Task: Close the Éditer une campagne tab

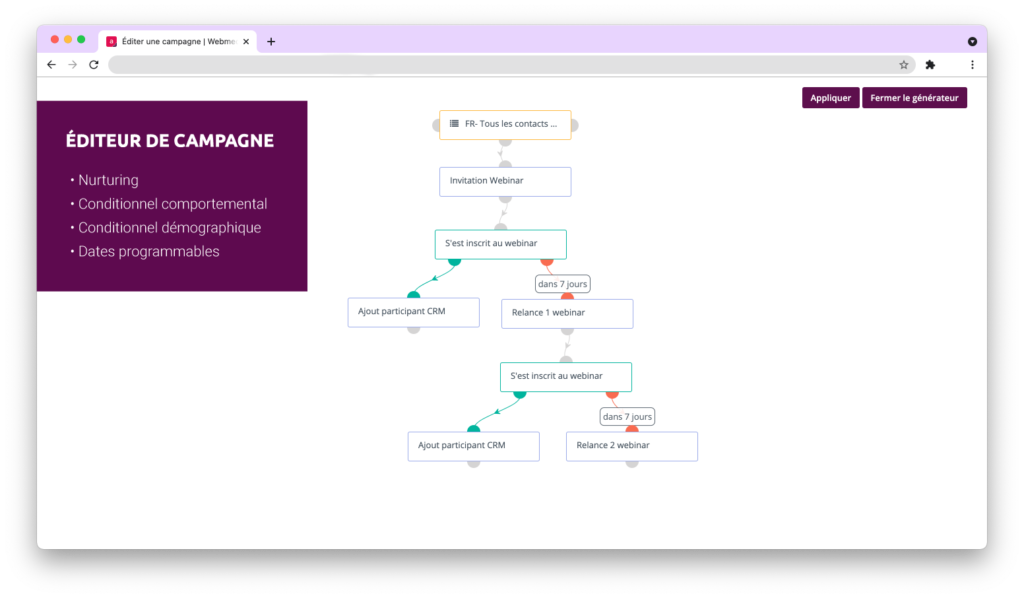Action: coord(246,41)
